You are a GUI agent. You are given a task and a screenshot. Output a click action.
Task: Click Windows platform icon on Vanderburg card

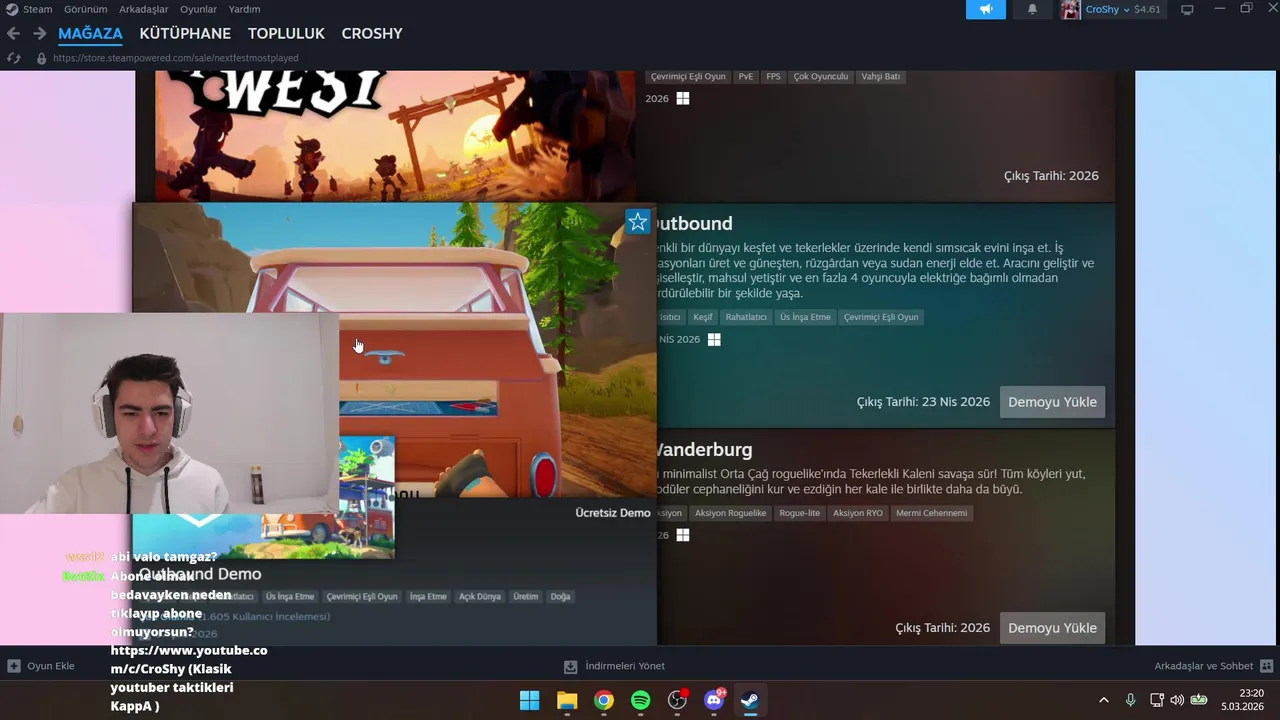coord(683,535)
